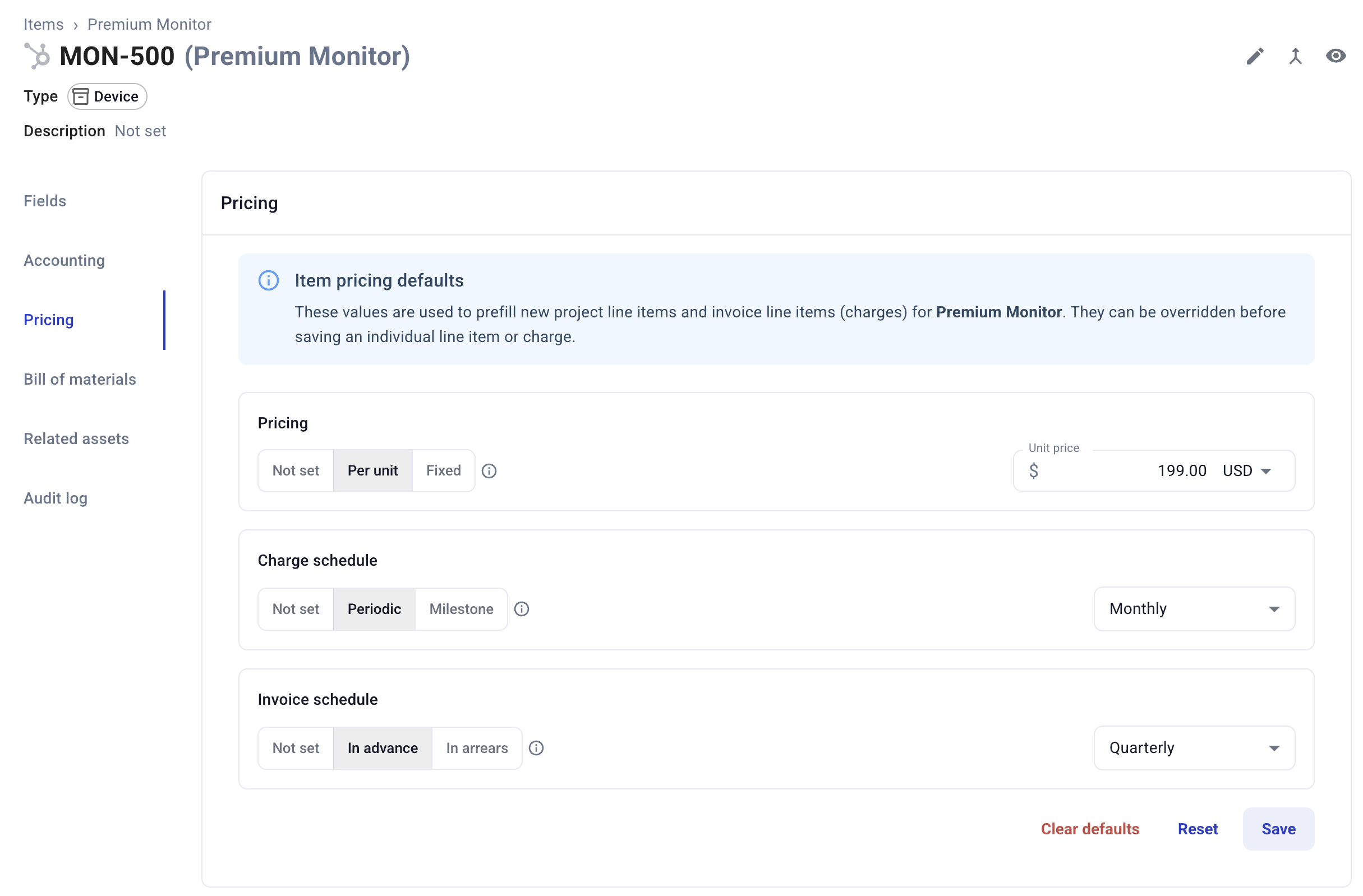Viewport: 1363px width, 896px height.
Task: View the Audit log section
Action: click(56, 498)
